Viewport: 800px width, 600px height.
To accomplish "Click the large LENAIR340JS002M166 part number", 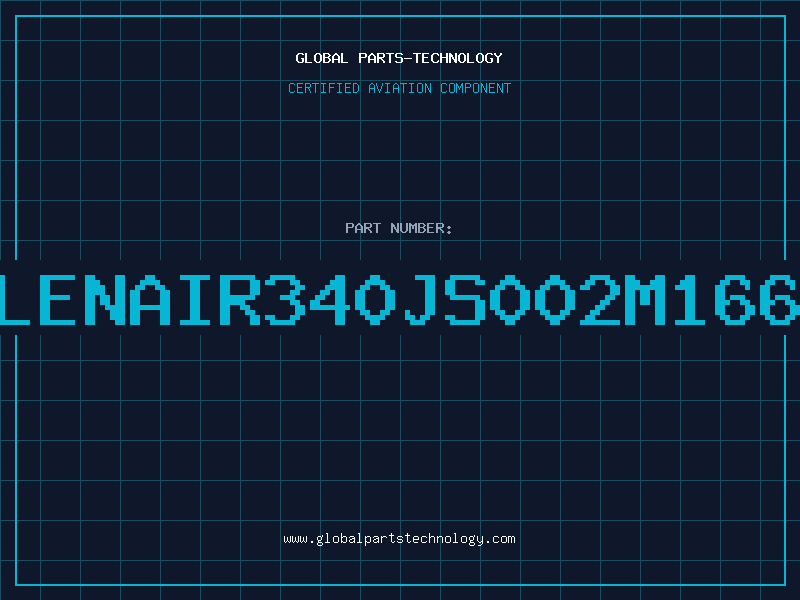I will click(400, 299).
